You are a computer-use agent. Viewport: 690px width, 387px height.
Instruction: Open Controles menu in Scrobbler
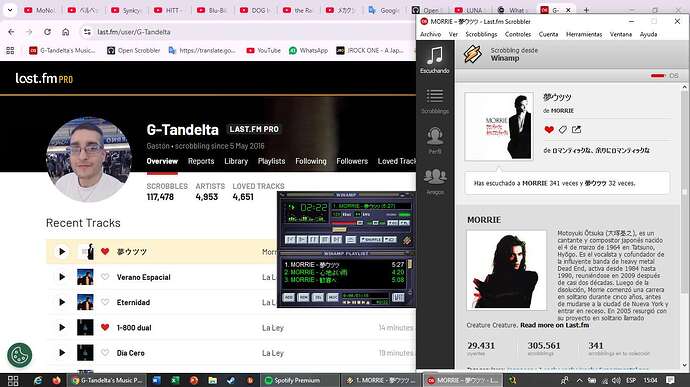[x=518, y=34]
